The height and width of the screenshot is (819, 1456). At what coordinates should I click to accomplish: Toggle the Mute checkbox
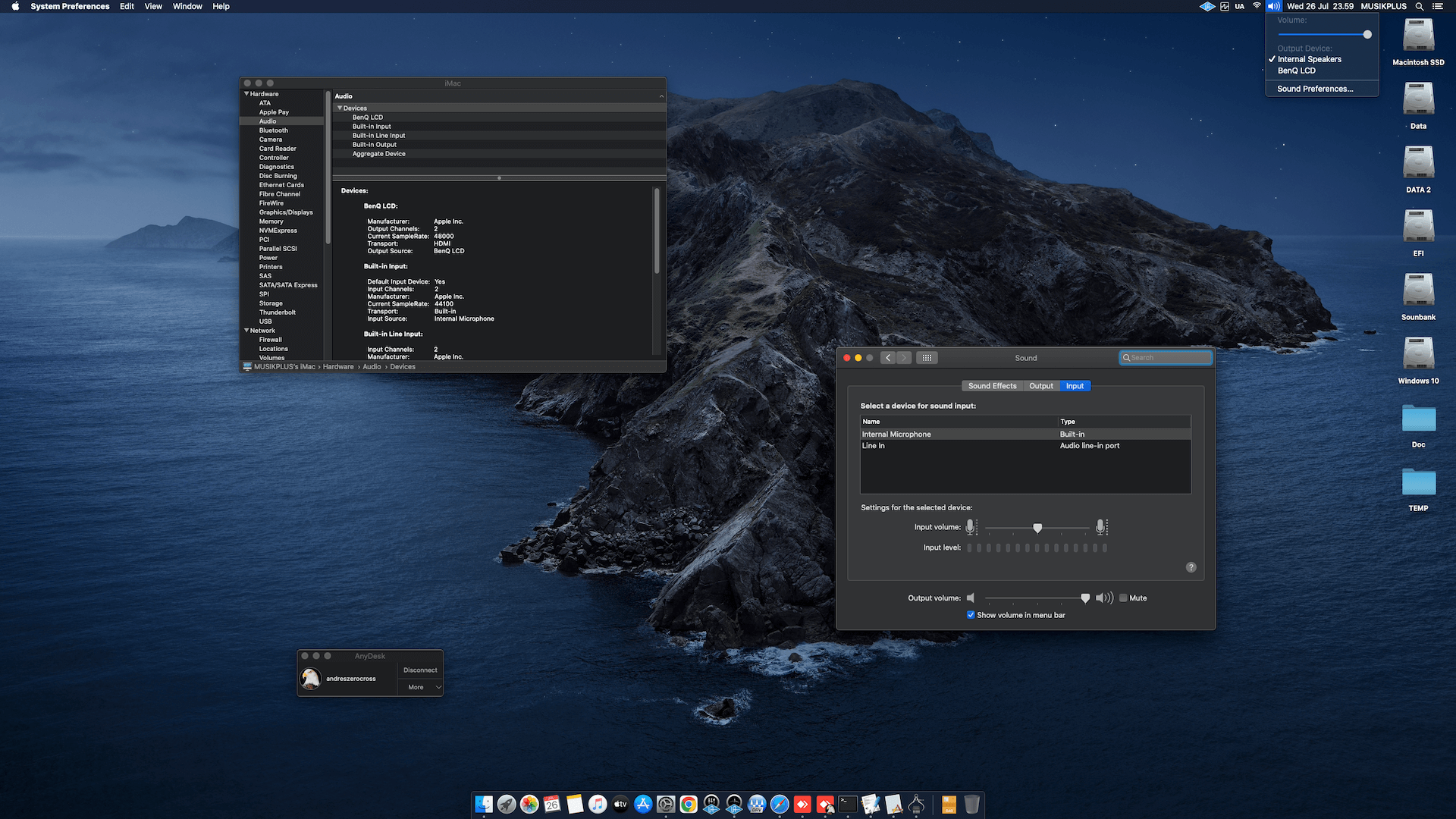[1123, 598]
